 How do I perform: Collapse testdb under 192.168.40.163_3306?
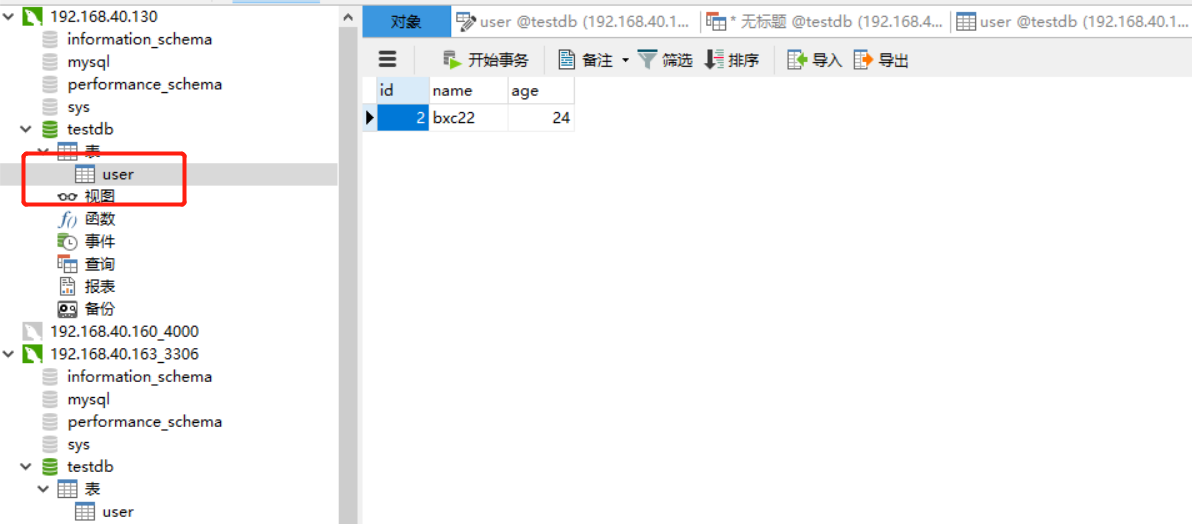(x=26, y=466)
